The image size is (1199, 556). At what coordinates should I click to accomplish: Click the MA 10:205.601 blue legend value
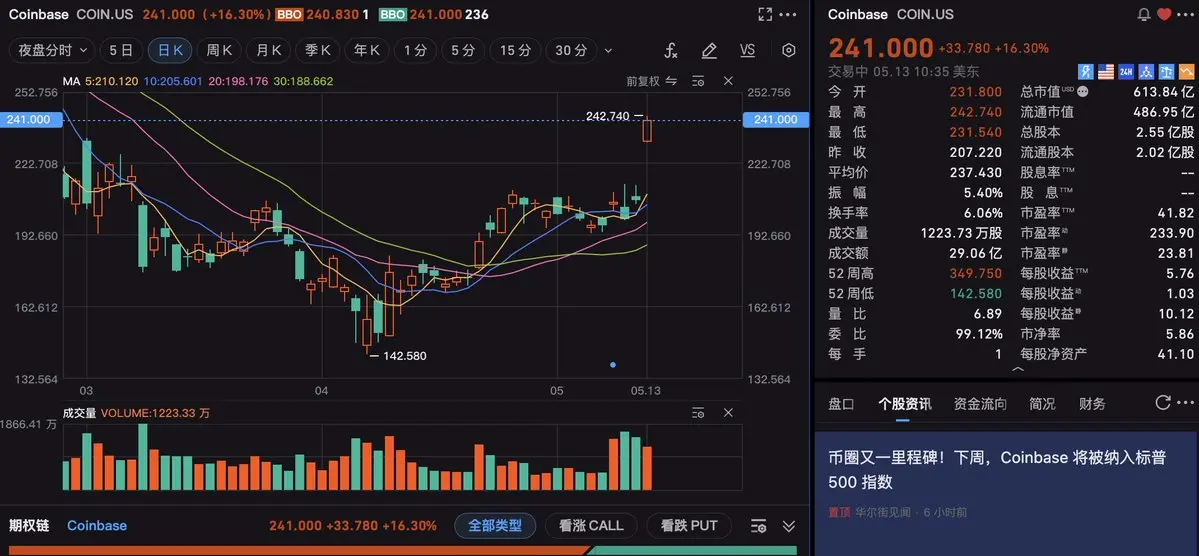coord(173,81)
